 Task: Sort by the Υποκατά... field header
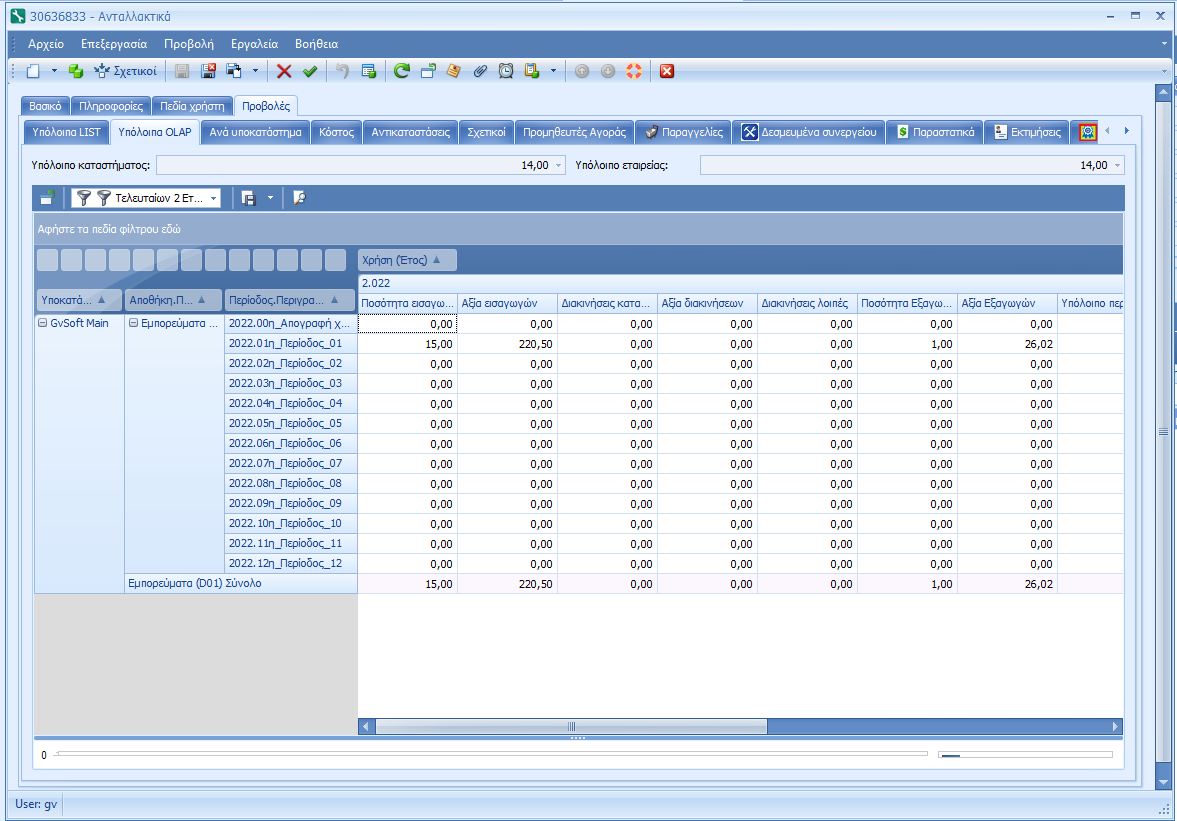[x=79, y=300]
